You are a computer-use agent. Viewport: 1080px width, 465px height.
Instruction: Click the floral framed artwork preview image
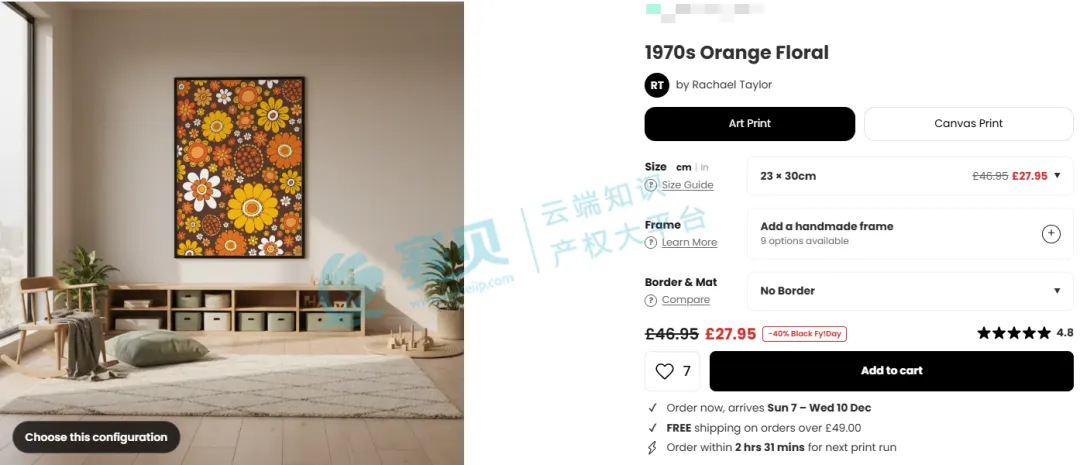(239, 167)
